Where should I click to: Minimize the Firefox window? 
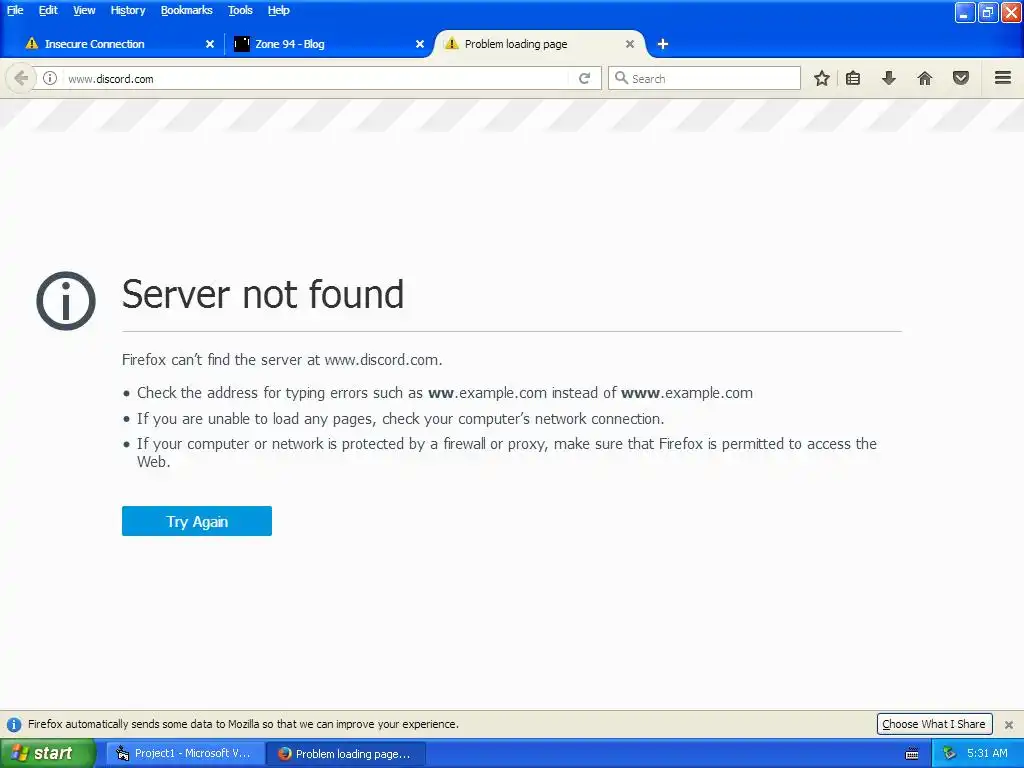[x=965, y=12]
